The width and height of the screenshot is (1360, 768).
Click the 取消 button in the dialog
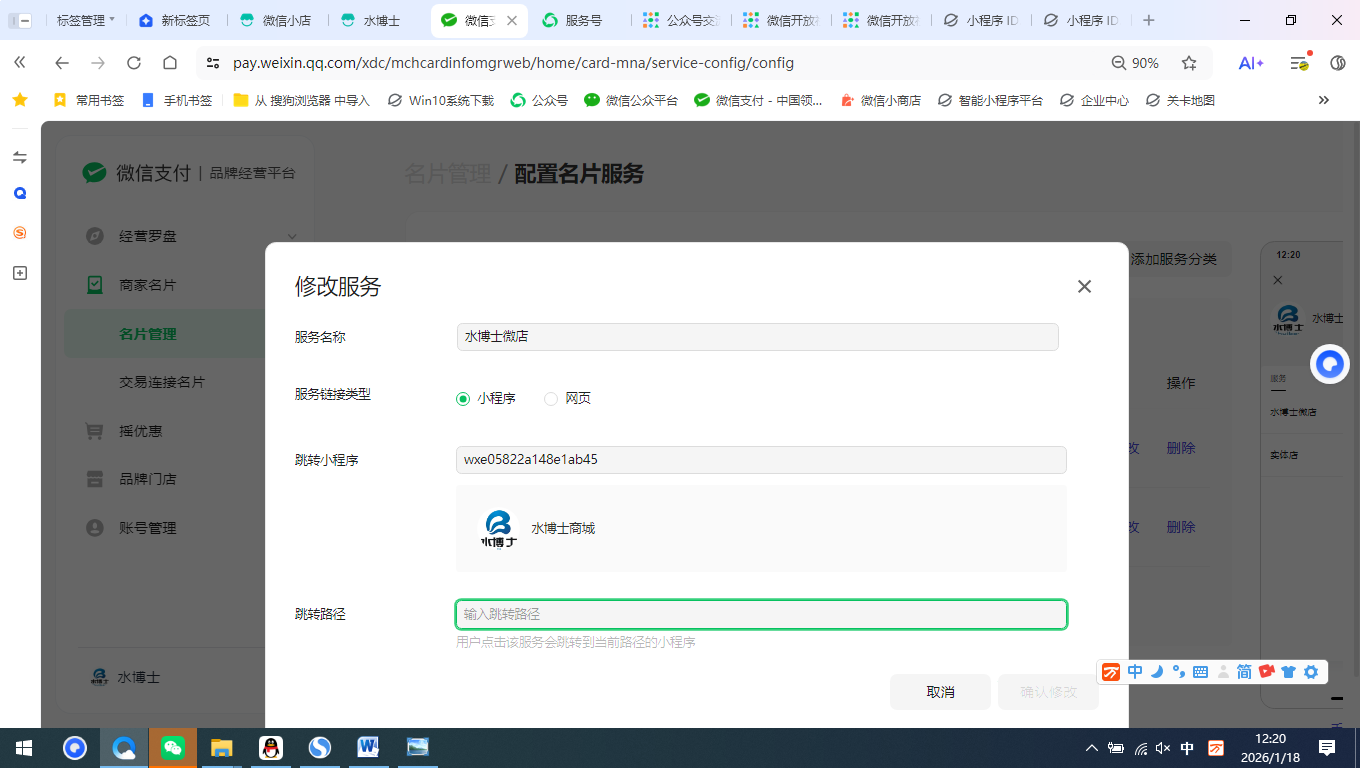940,692
